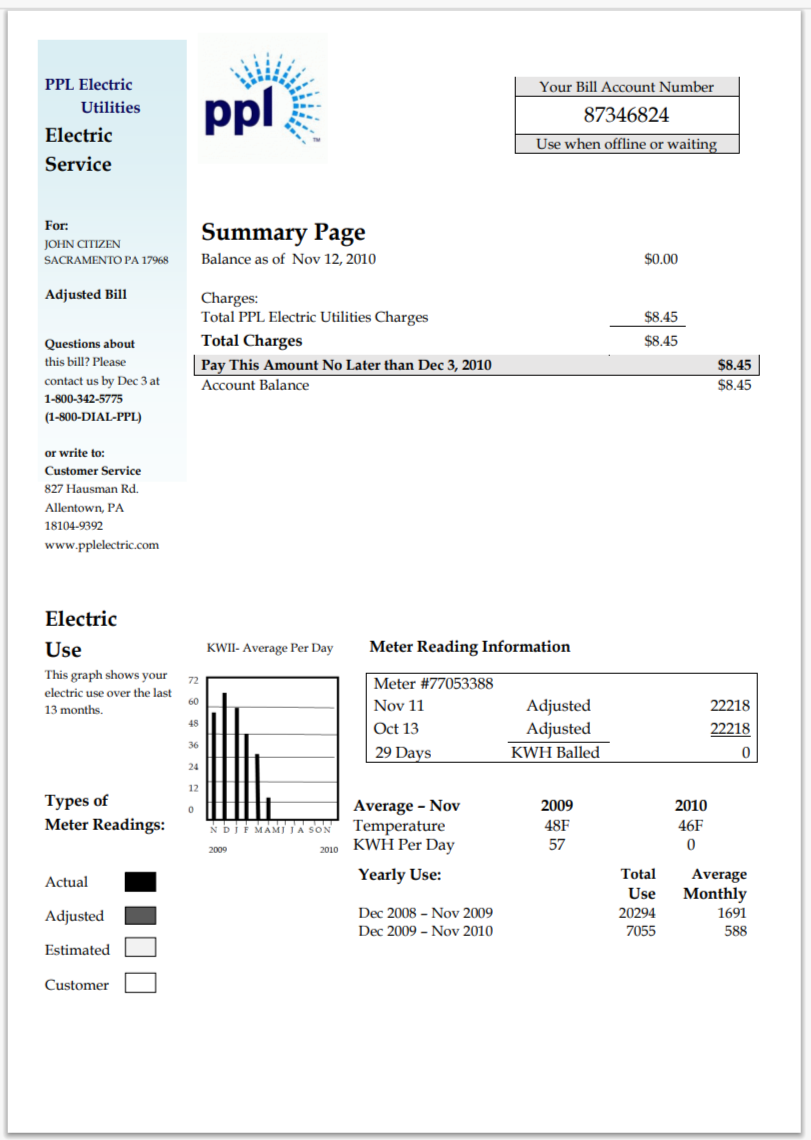Viewport: 811px width, 1140px height.
Task: Click the PPL logo image
Action: pos(262,98)
